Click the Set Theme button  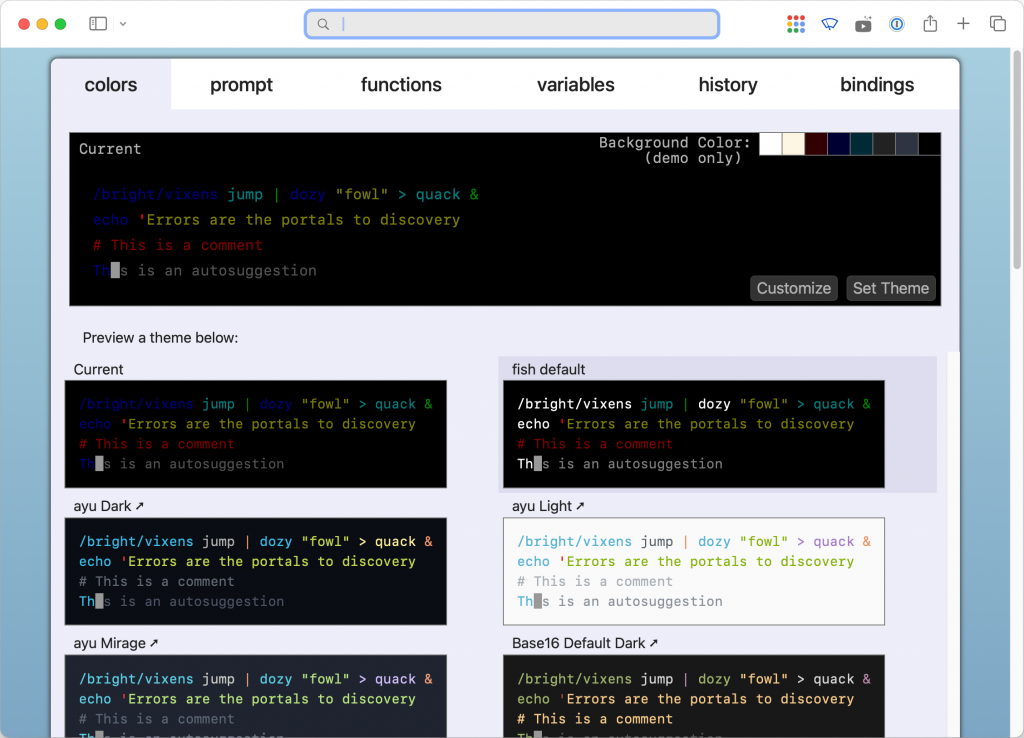click(x=891, y=288)
